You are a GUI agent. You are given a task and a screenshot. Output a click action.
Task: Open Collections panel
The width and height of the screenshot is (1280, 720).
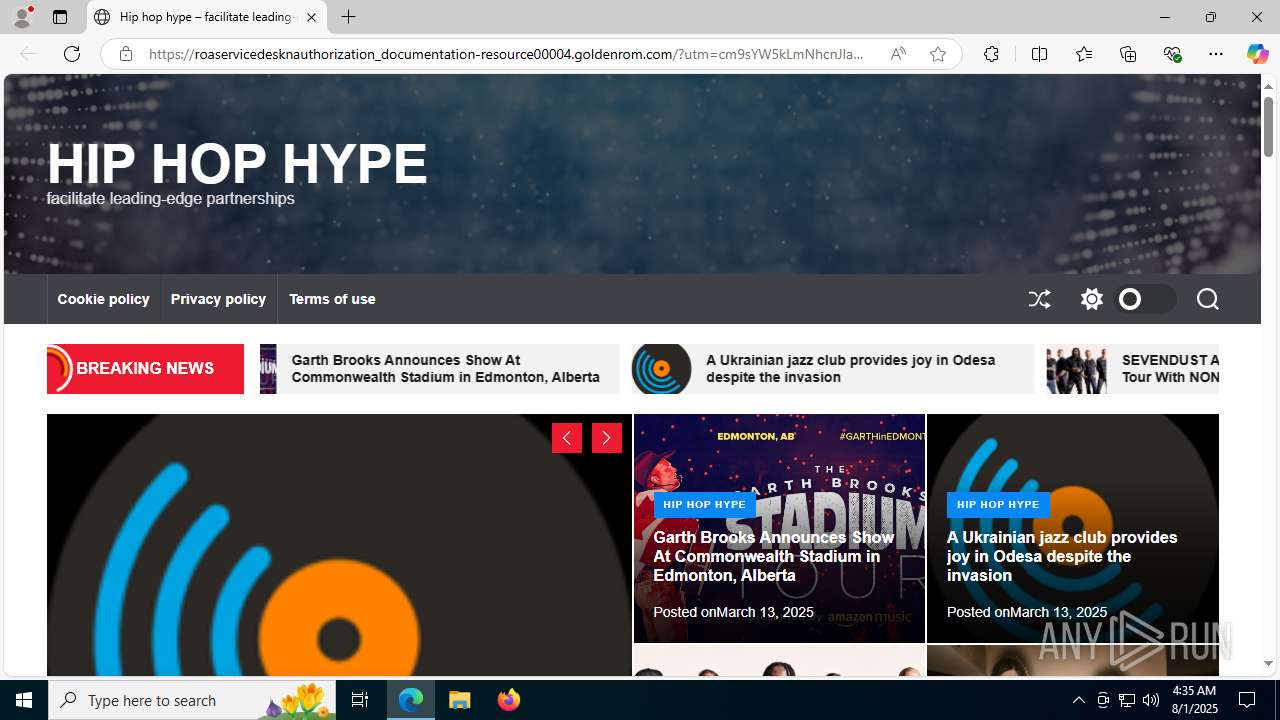[x=1128, y=54]
